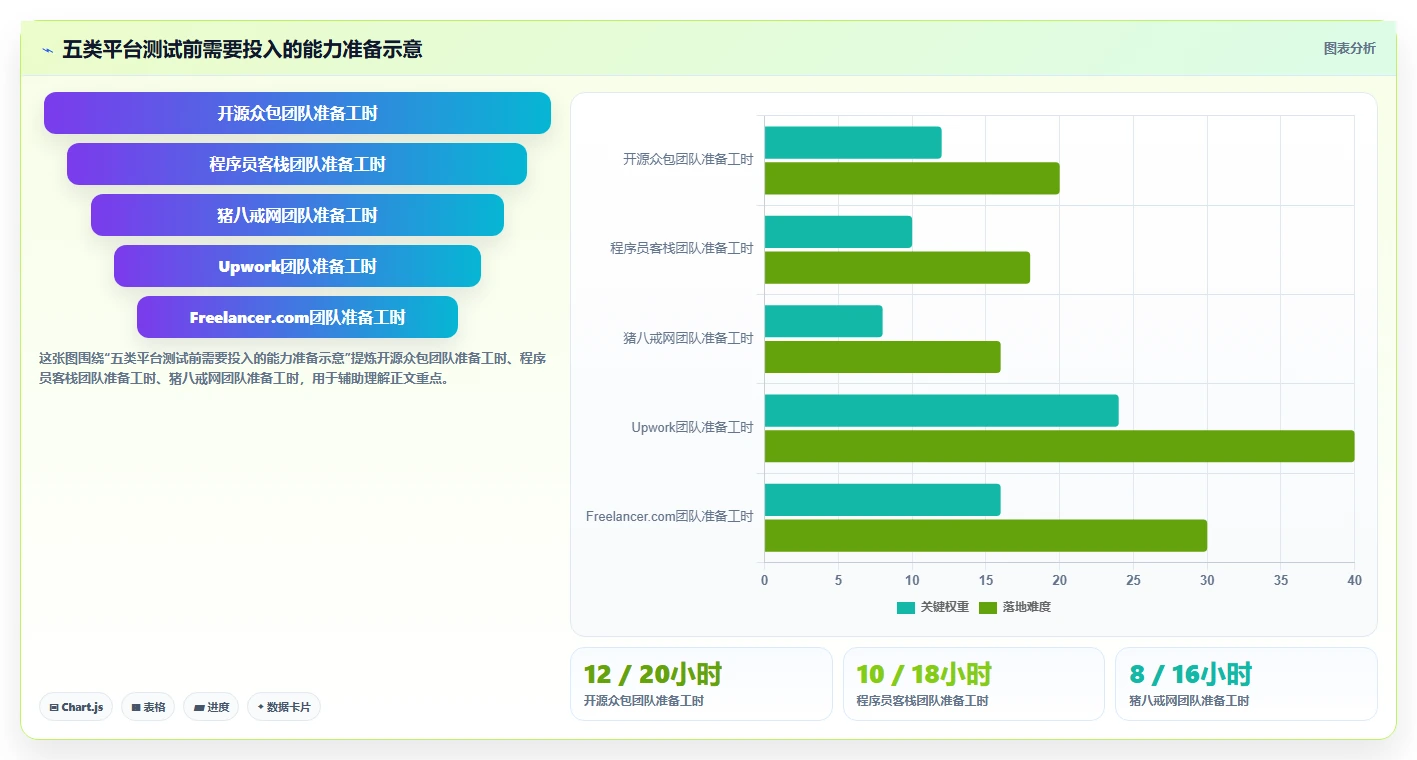The width and height of the screenshot is (1417, 760).
Task: Select the Upwork团队准备工时 funnel bar
Action: click(297, 266)
